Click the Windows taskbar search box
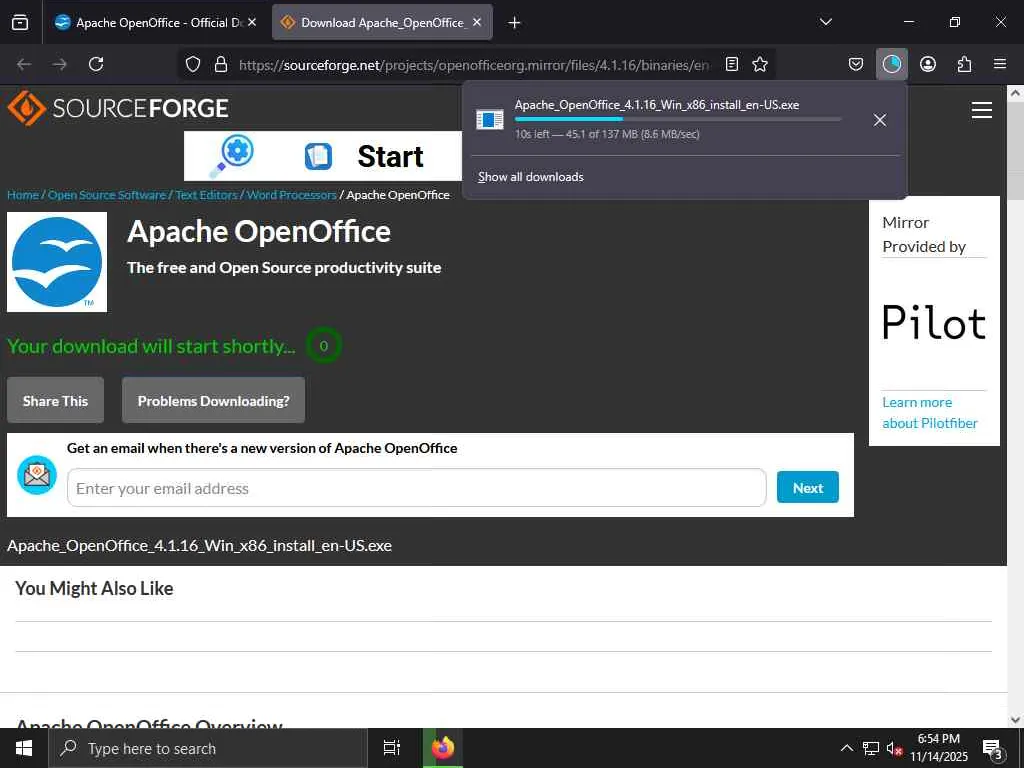The image size is (1024, 768). coord(208,748)
